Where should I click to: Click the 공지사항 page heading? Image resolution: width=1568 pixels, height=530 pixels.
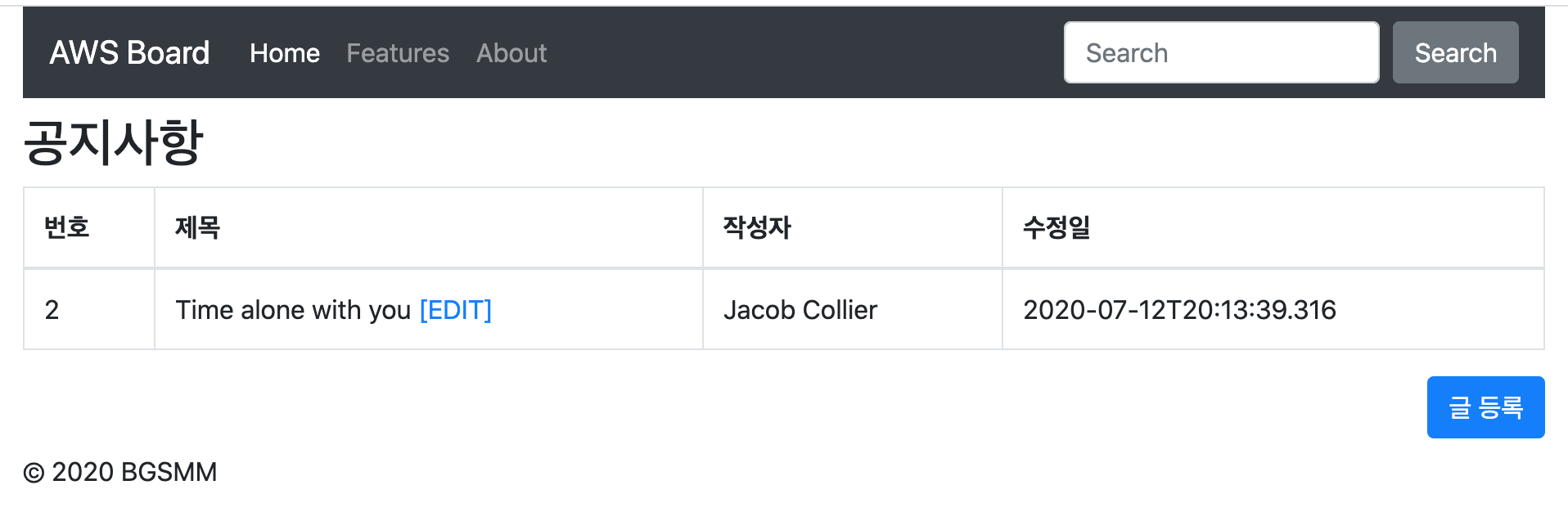point(113,142)
